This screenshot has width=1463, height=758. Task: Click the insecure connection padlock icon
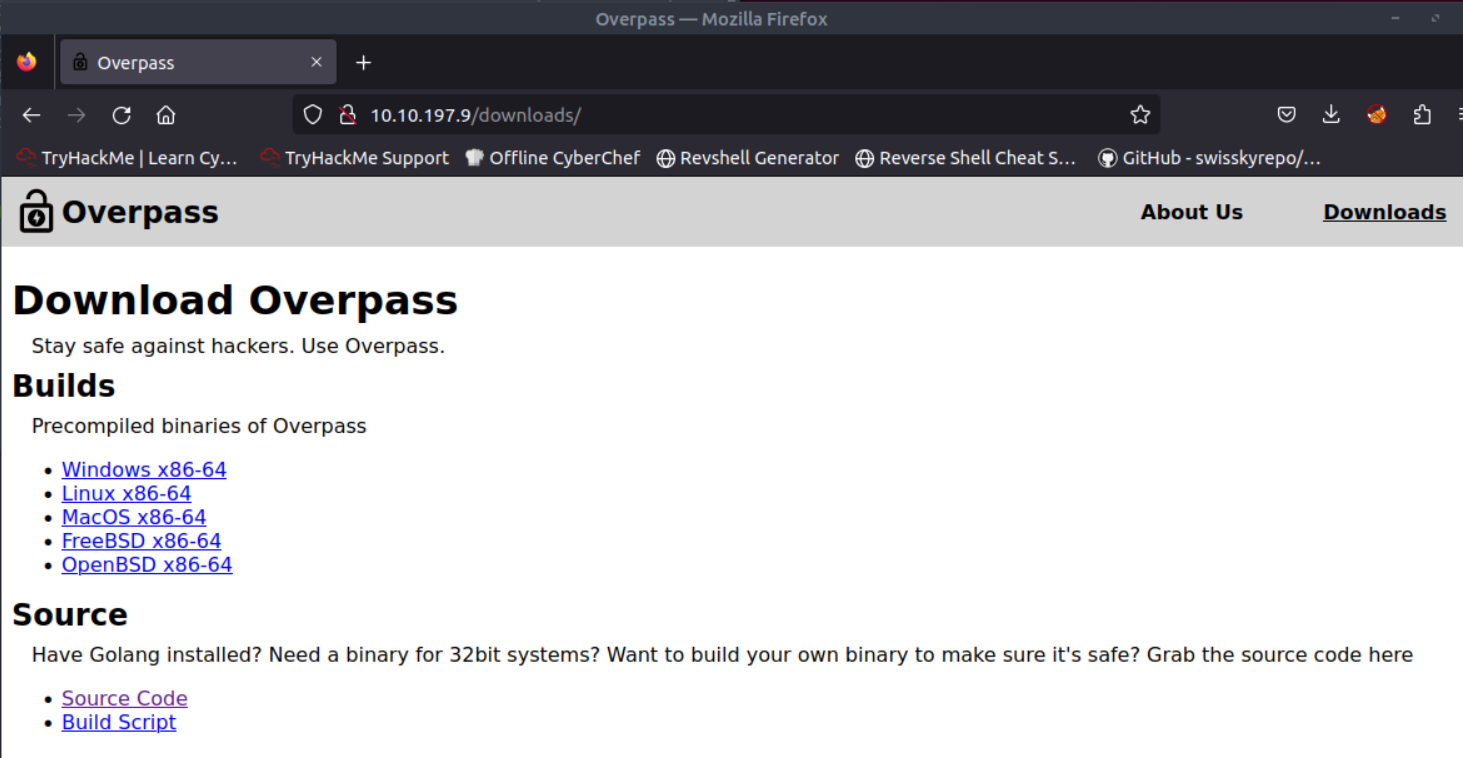tap(347, 115)
